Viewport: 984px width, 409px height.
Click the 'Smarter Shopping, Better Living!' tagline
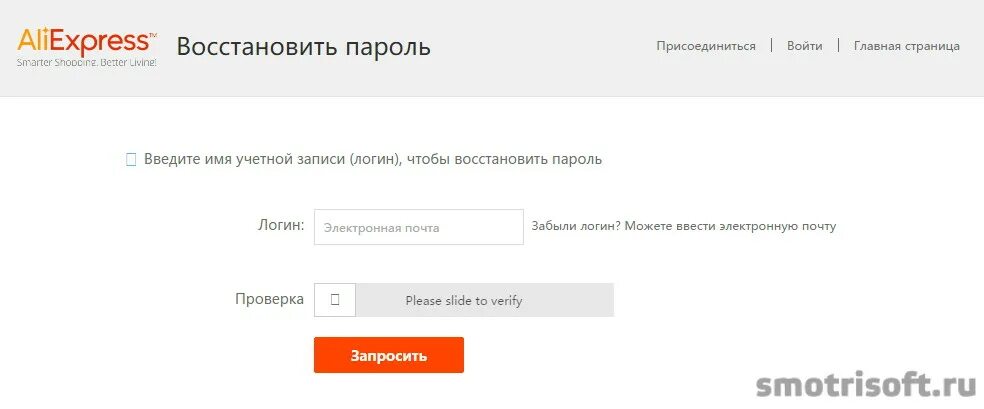click(x=87, y=63)
